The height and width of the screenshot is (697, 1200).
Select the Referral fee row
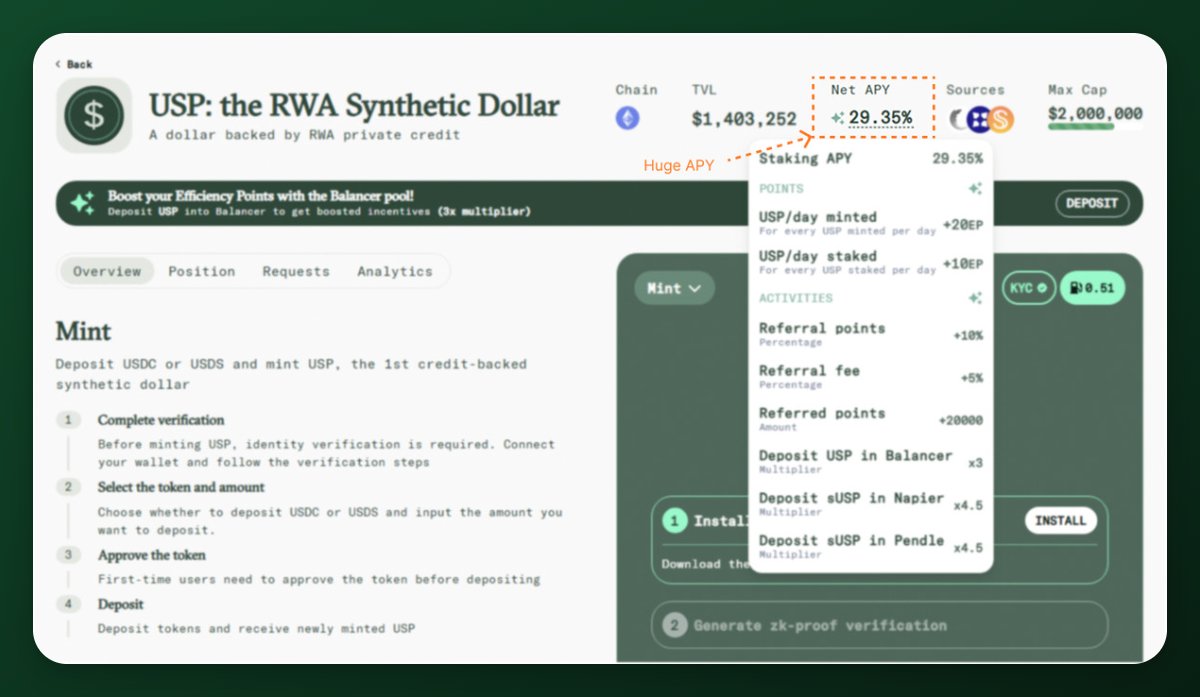(x=870, y=376)
